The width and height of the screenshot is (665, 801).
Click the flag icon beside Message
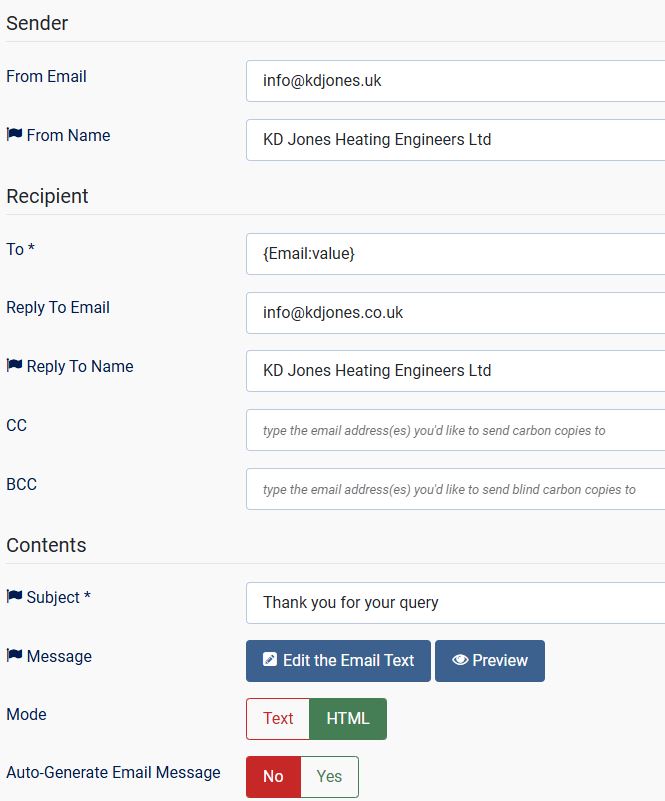pyautogui.click(x=13, y=657)
